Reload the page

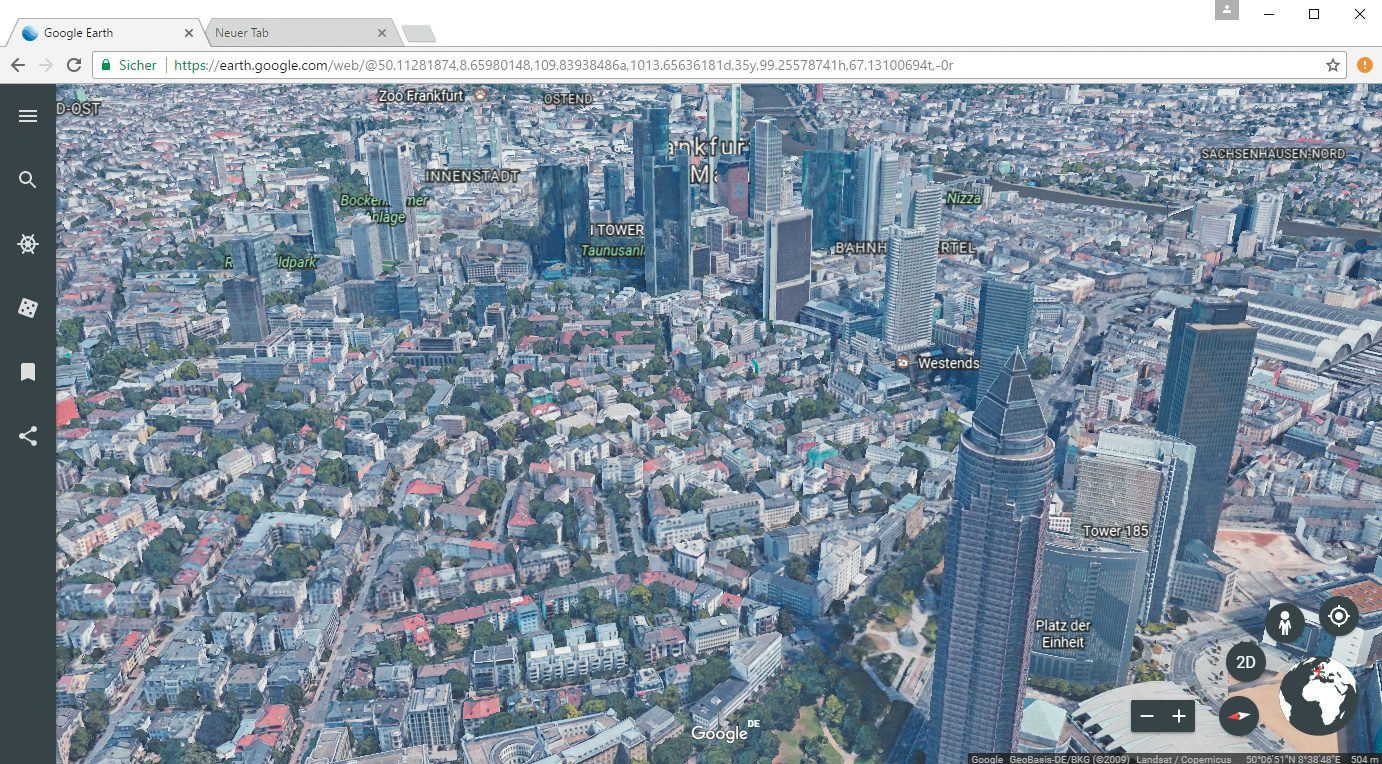73,65
